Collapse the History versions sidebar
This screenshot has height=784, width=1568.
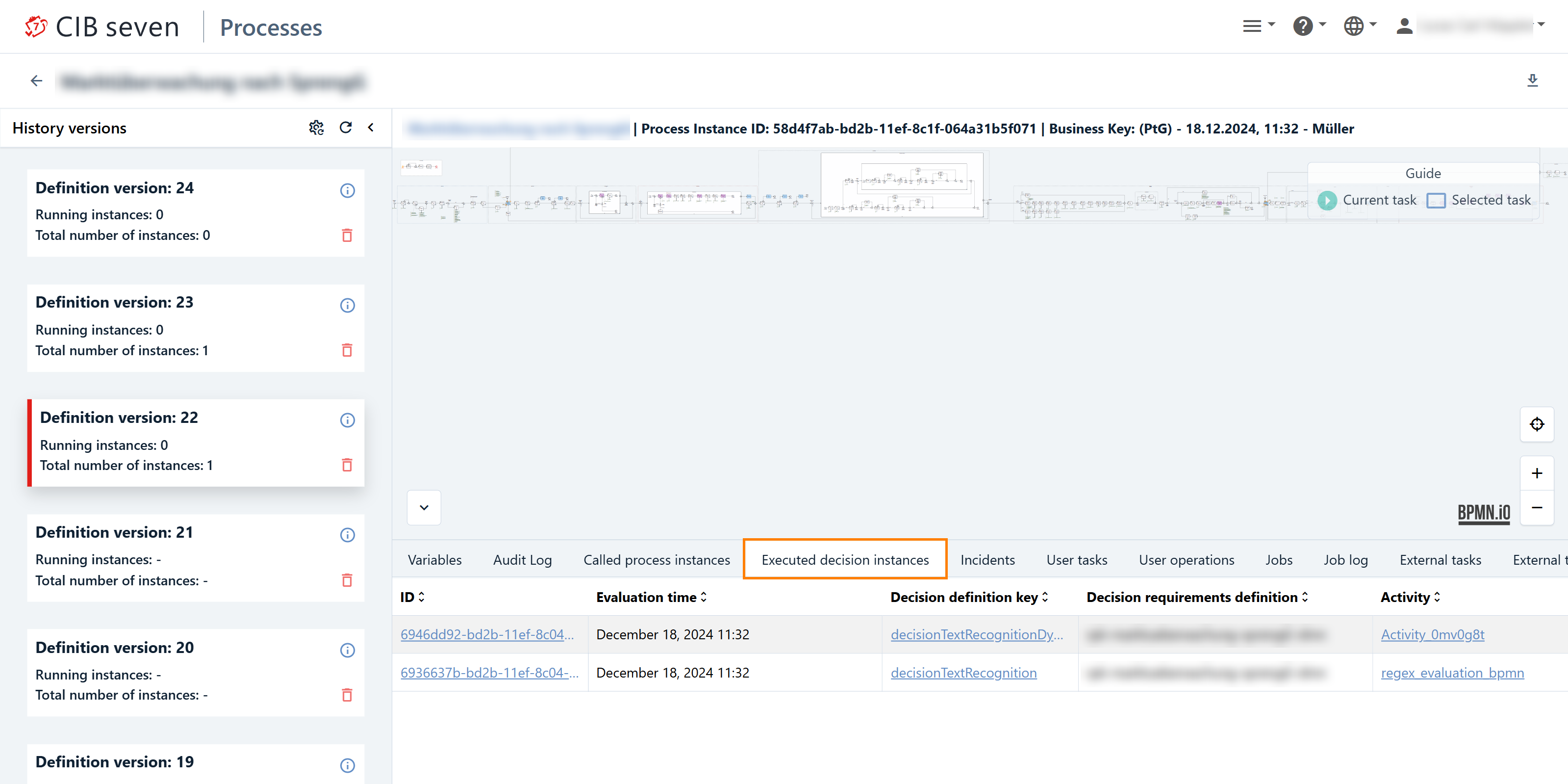tap(371, 128)
